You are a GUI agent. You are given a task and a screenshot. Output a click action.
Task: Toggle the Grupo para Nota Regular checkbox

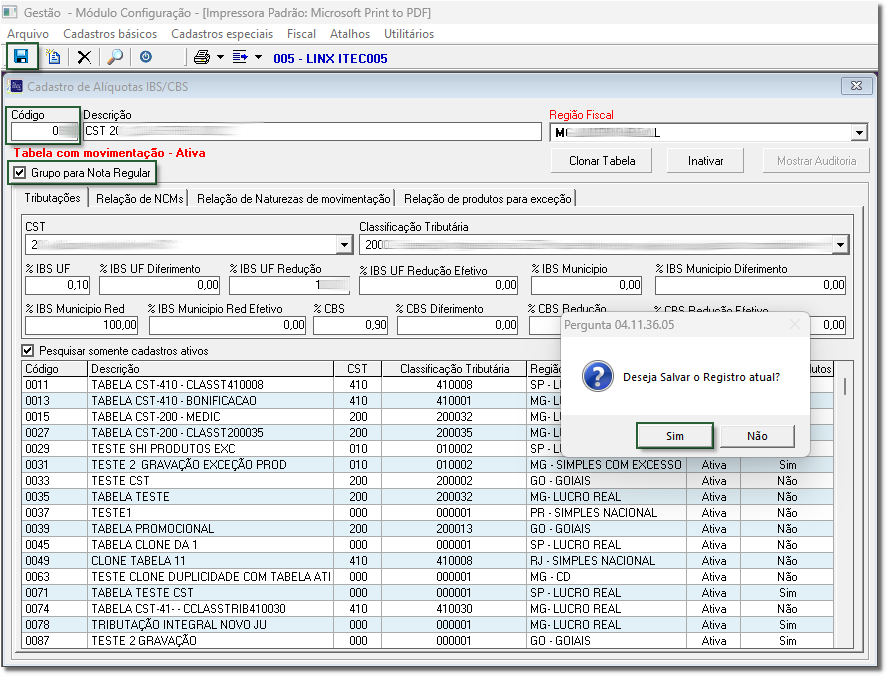pyautogui.click(x=20, y=174)
